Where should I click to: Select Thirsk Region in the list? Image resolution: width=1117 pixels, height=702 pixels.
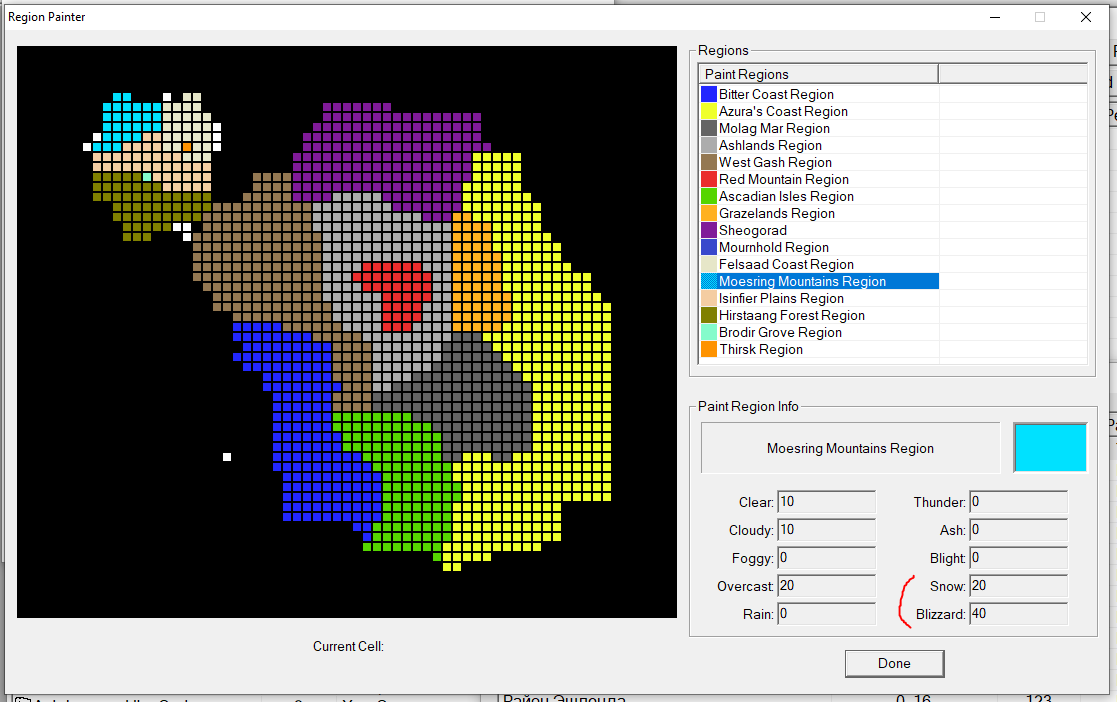click(x=761, y=350)
